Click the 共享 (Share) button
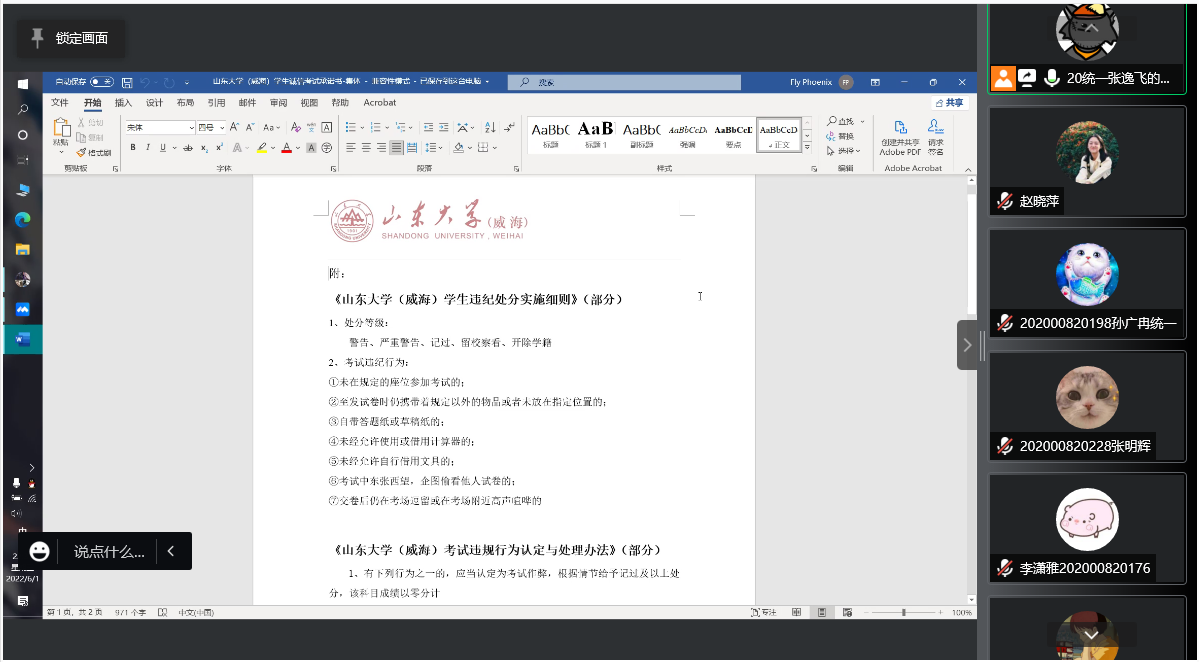The image size is (1199, 662). click(x=949, y=103)
